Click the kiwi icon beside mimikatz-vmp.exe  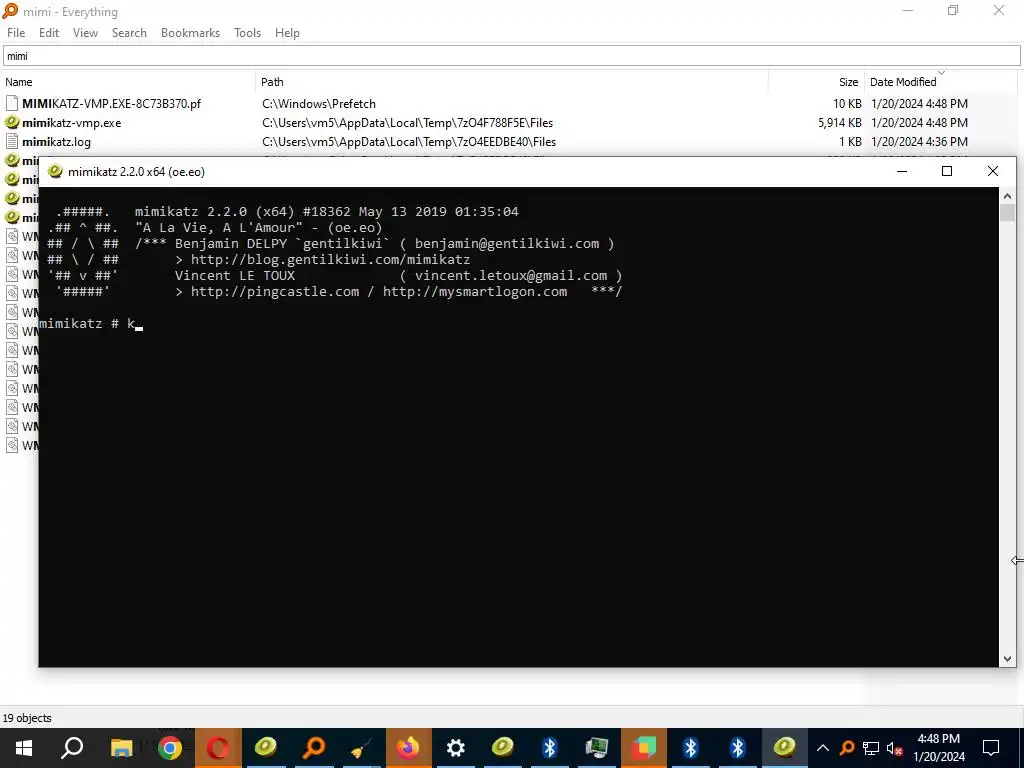click(12, 122)
